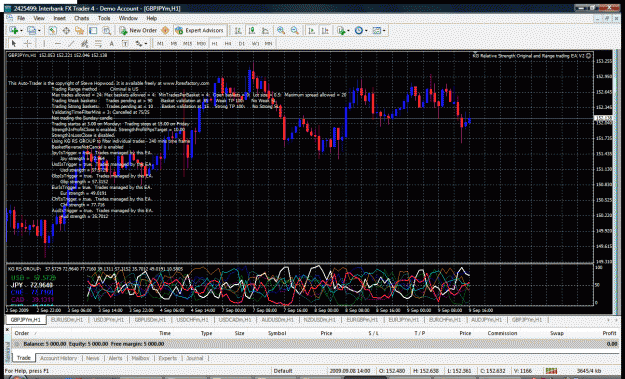This screenshot has height=379, width=625.
Task: Toggle Expert Advisors on or off
Action: (x=200, y=31)
